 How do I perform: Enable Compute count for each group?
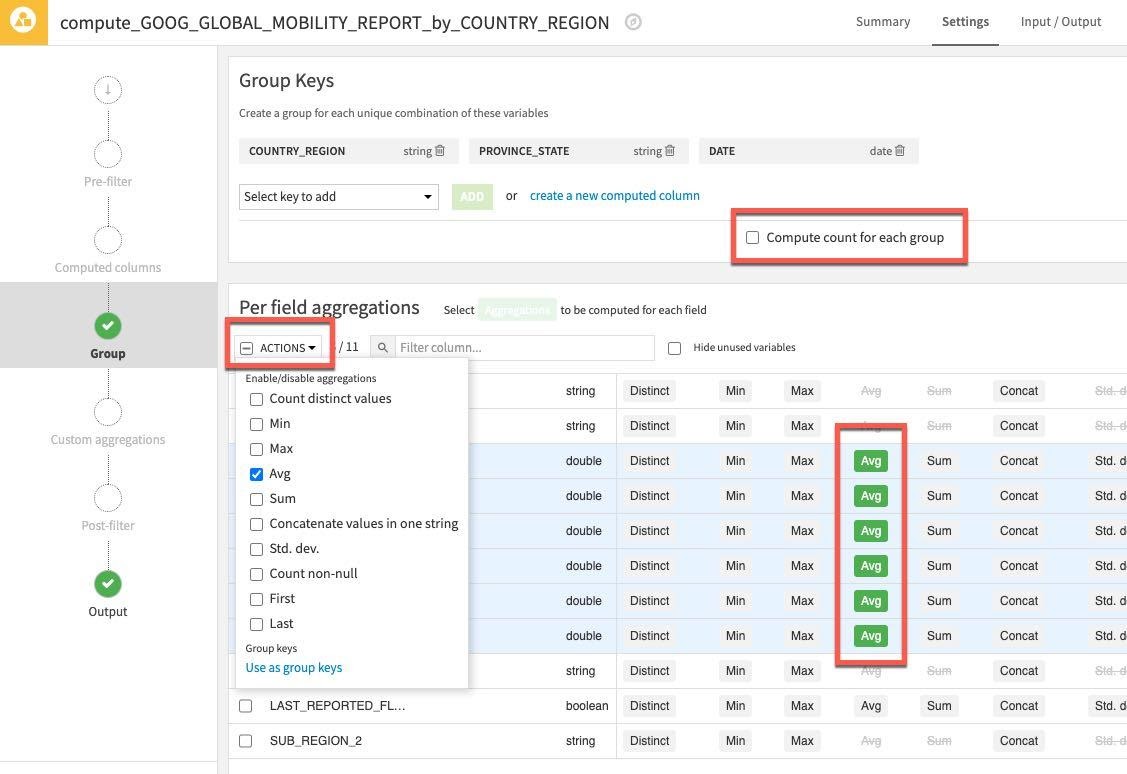pyautogui.click(x=753, y=238)
